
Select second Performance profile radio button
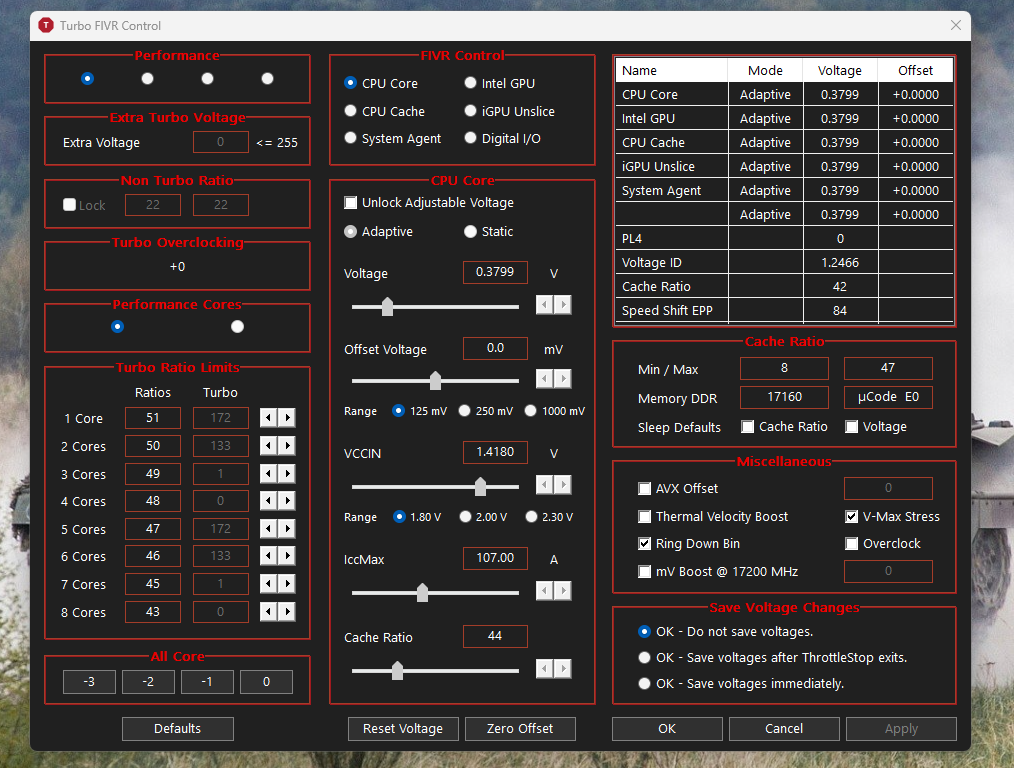(147, 78)
